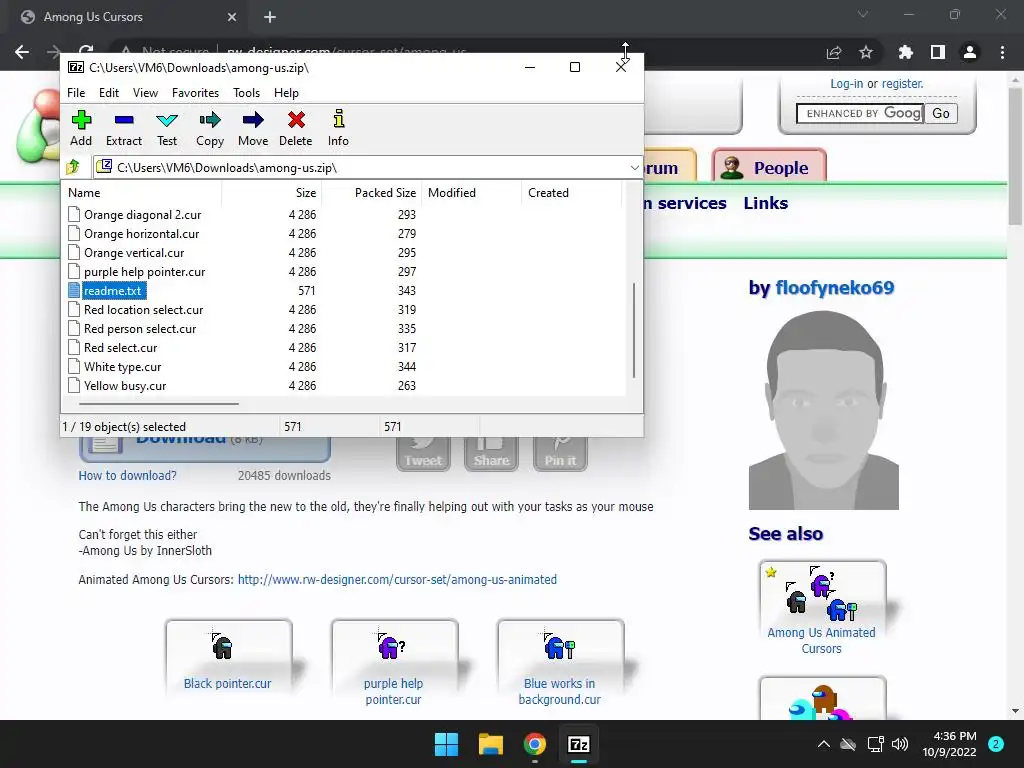Select readme.txt in the archive

pyautogui.click(x=112, y=291)
